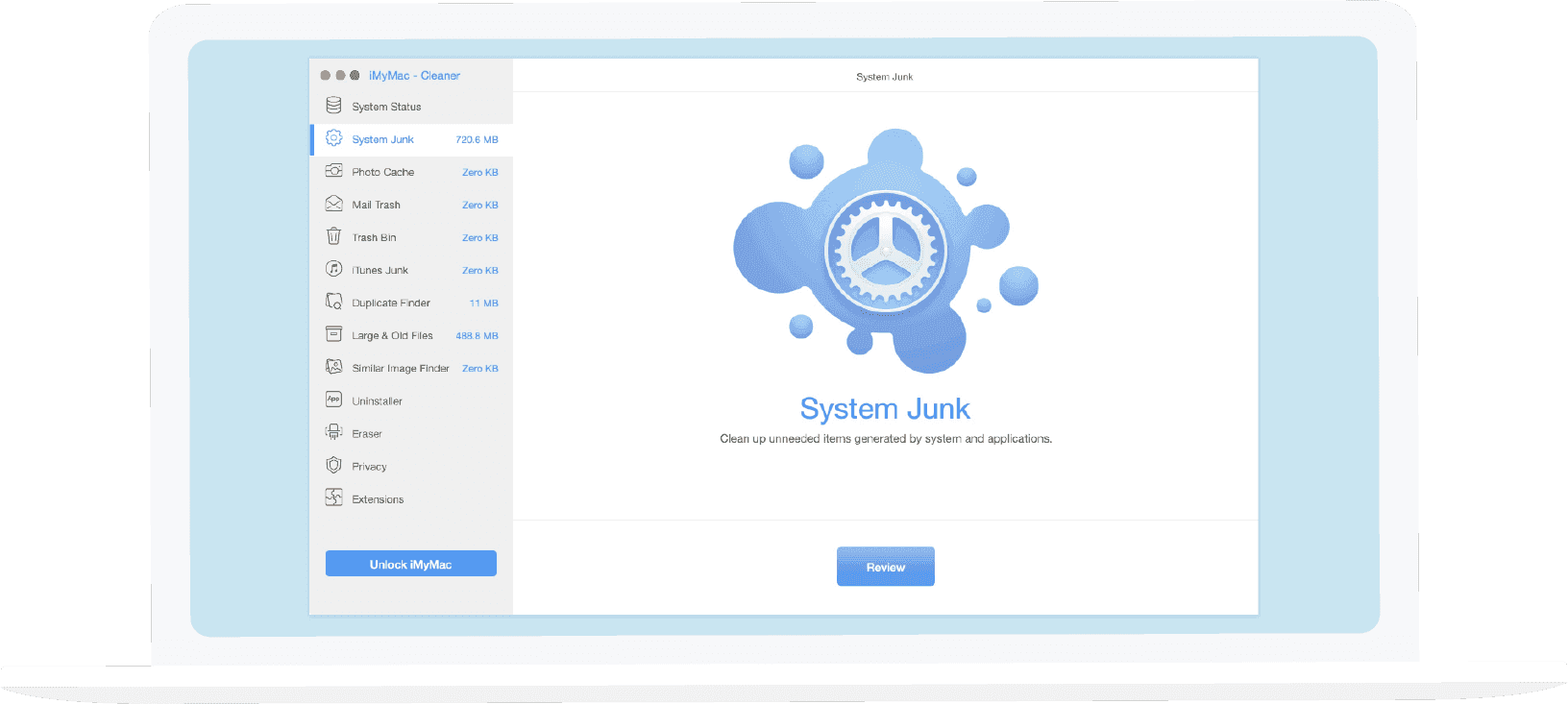Open the Extensions module

click(411, 498)
